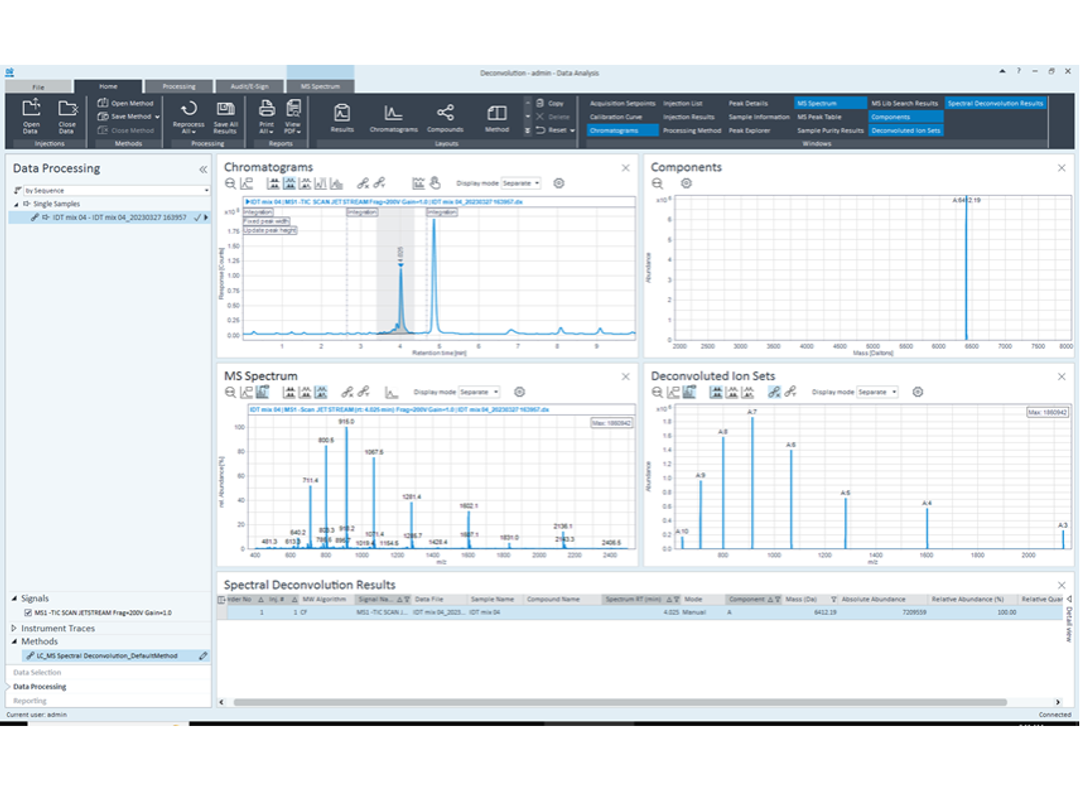Open the Audit/E-Sign tab
The height and width of the screenshot is (797, 1080).
[249, 87]
